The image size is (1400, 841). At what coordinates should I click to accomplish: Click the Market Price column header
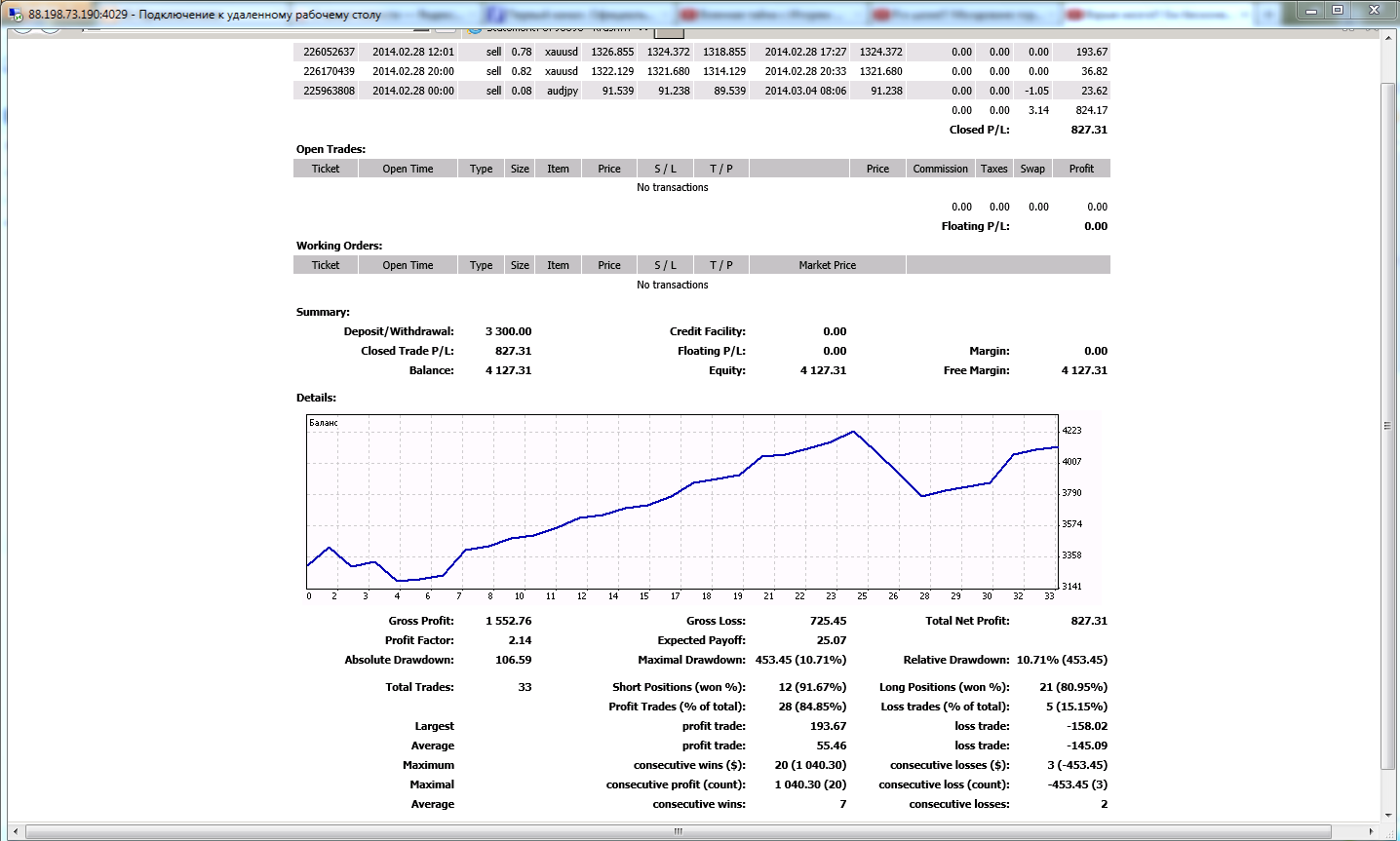coord(828,265)
